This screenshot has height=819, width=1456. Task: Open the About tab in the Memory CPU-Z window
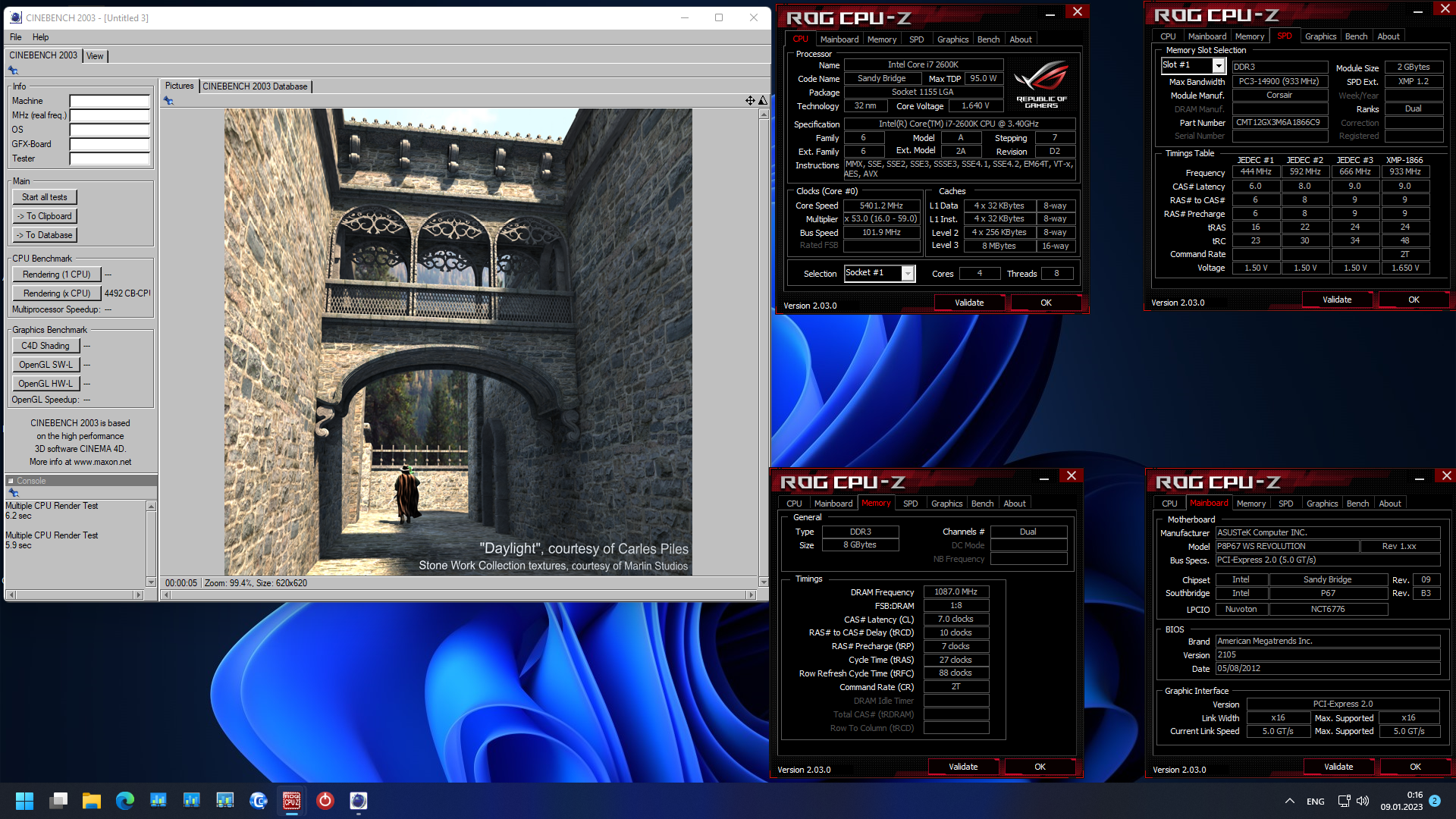(x=1015, y=504)
